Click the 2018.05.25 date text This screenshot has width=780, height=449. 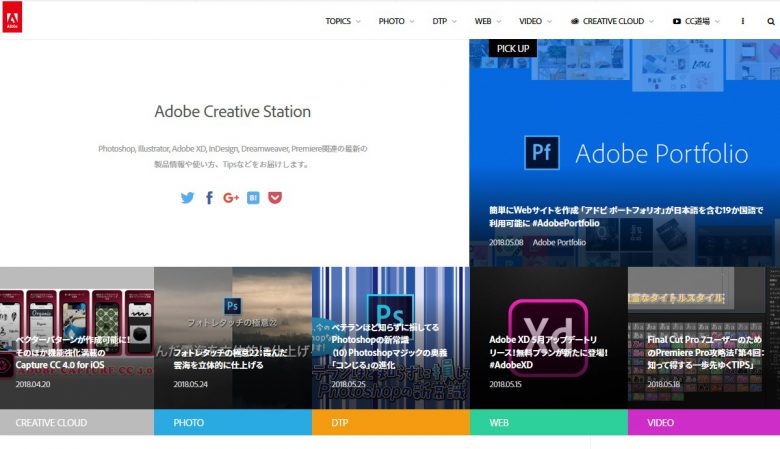pos(348,384)
